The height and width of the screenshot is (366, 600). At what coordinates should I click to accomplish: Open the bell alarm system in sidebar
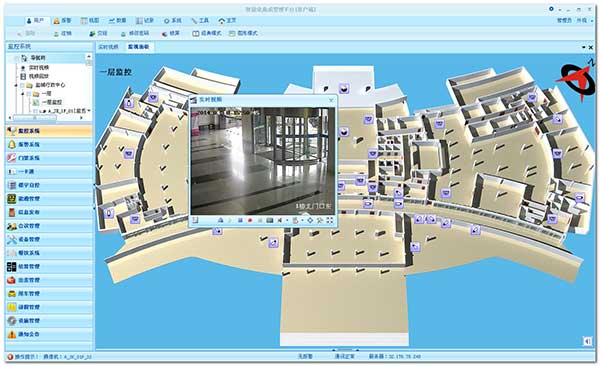click(x=49, y=145)
